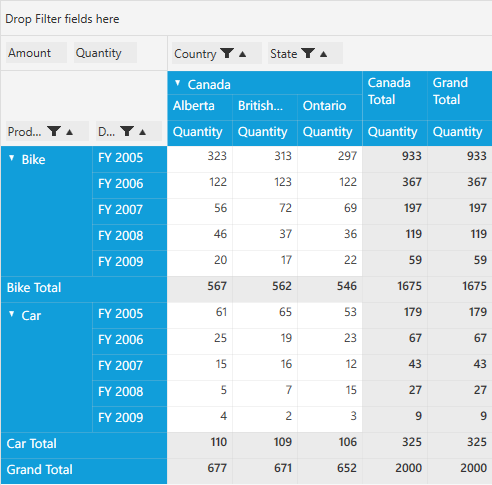The width and height of the screenshot is (492, 485).
Task: Click the D... row field button
Action: [x=129, y=131]
